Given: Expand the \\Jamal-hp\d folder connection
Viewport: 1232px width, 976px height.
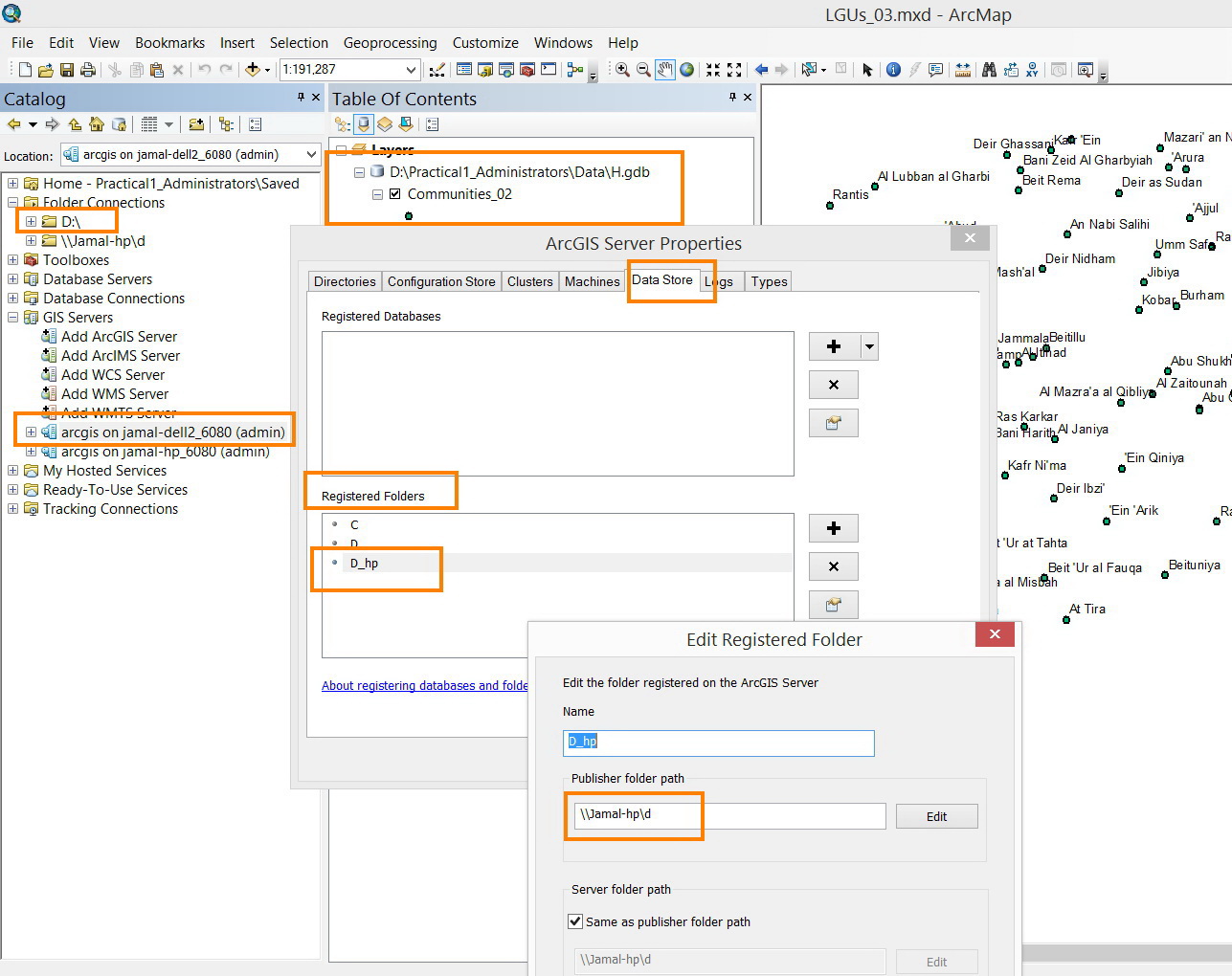Looking at the screenshot, I should tap(31, 240).
